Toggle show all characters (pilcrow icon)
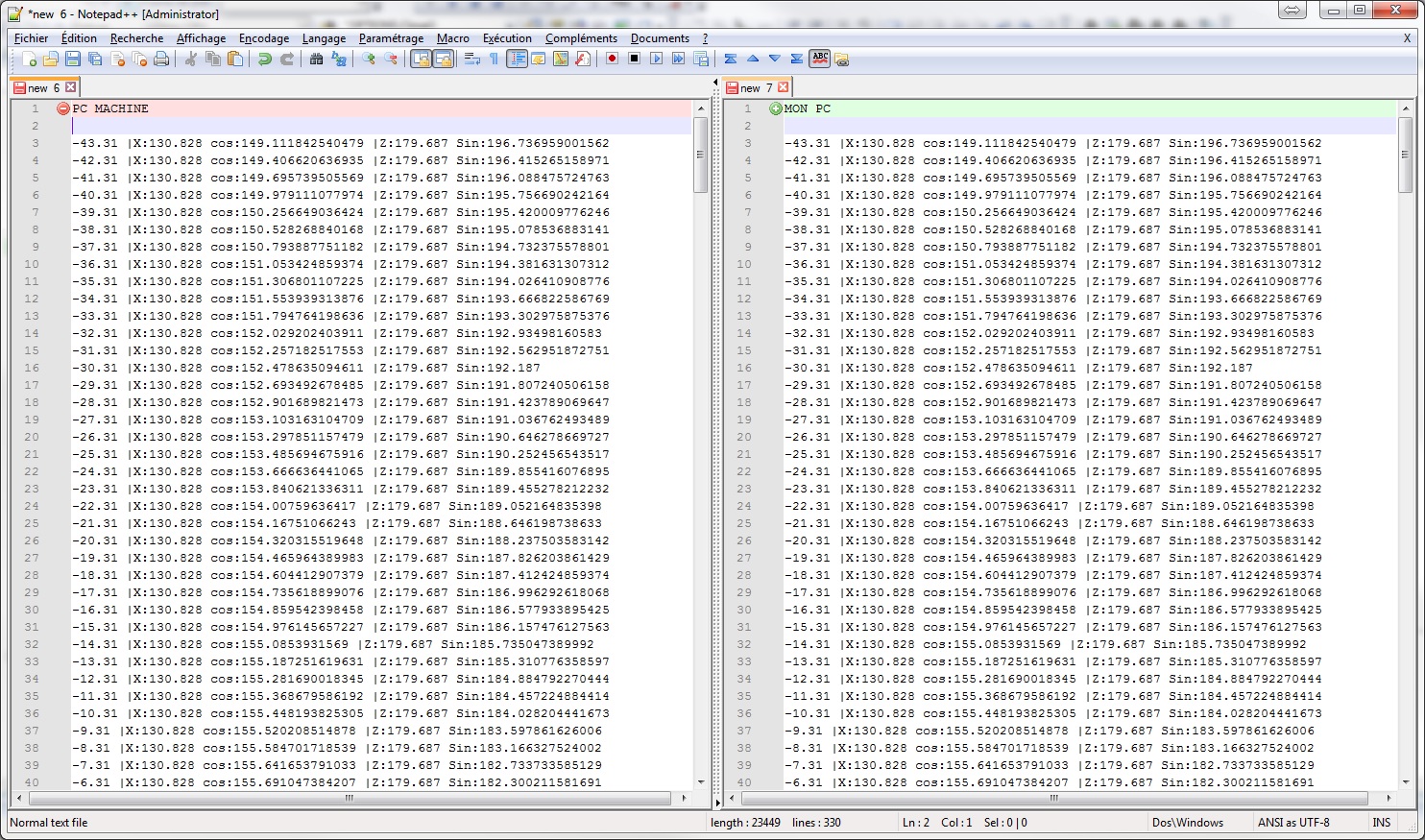The height and width of the screenshot is (840, 1425). 494,59
